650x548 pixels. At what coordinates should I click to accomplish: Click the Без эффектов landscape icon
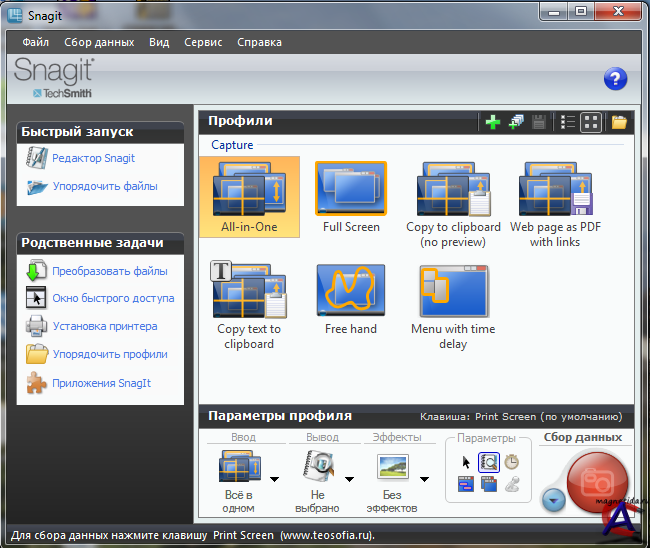(x=393, y=466)
